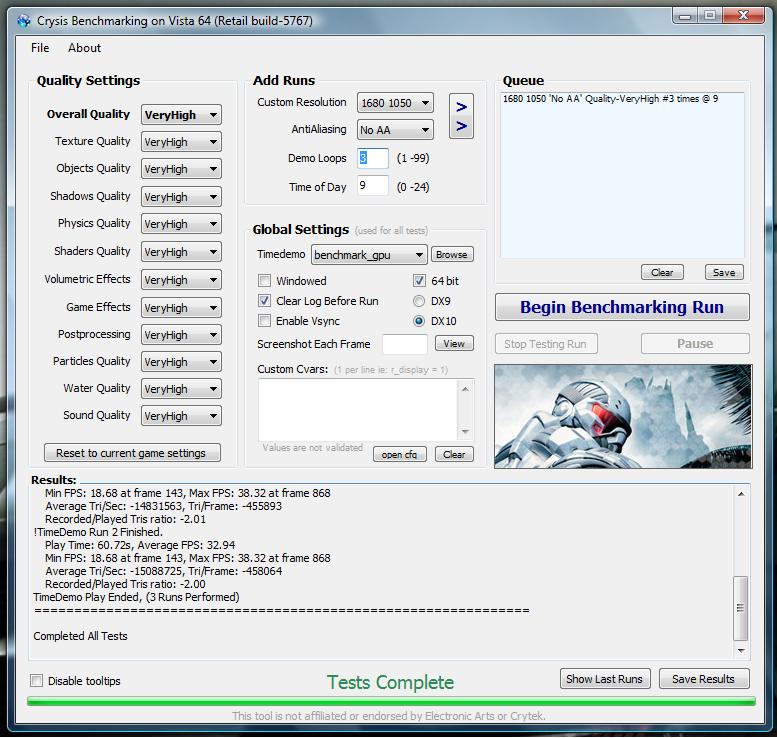This screenshot has width=777, height=738.
Task: Expand Postprocessing dropdown
Action: point(181,335)
